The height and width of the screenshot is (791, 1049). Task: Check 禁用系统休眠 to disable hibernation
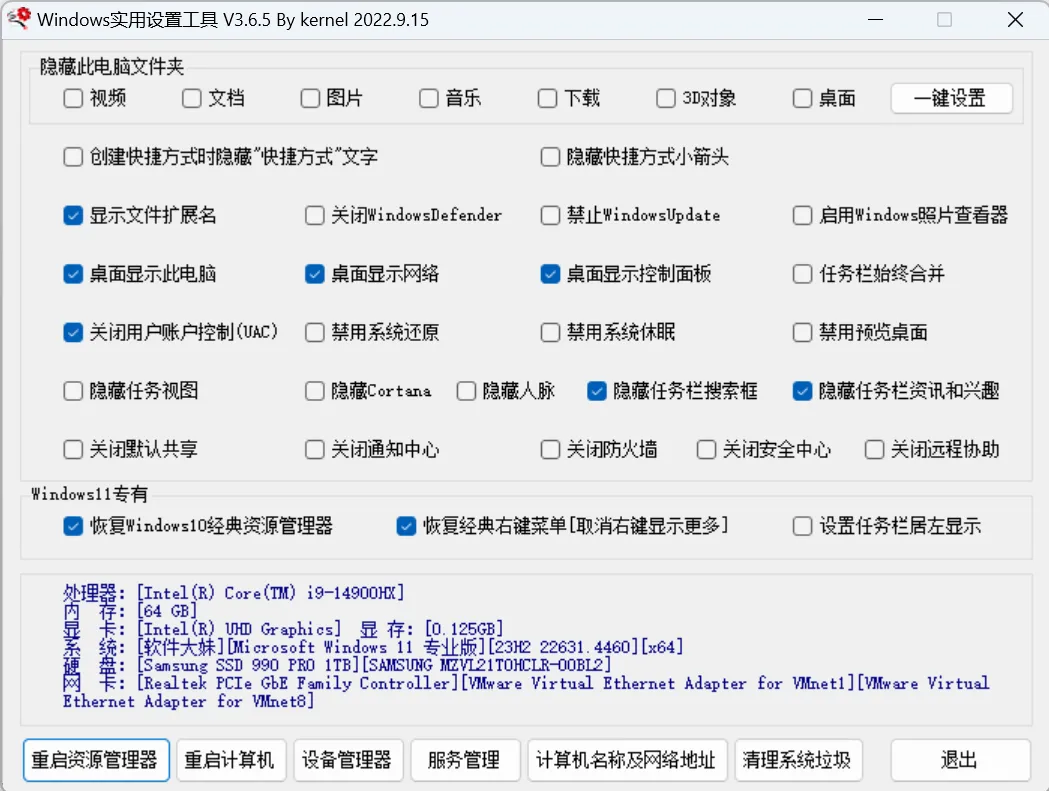point(550,332)
